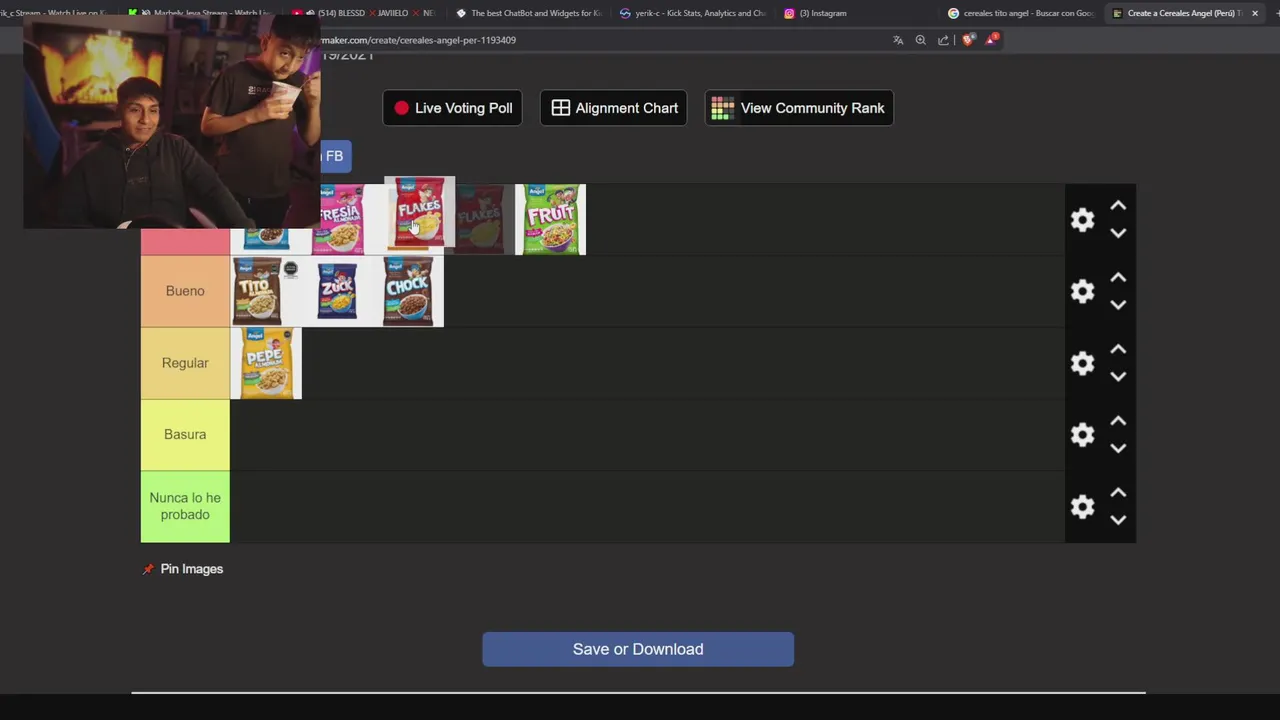
Task: Select the Pepe cereal thumbnail
Action: (x=266, y=363)
